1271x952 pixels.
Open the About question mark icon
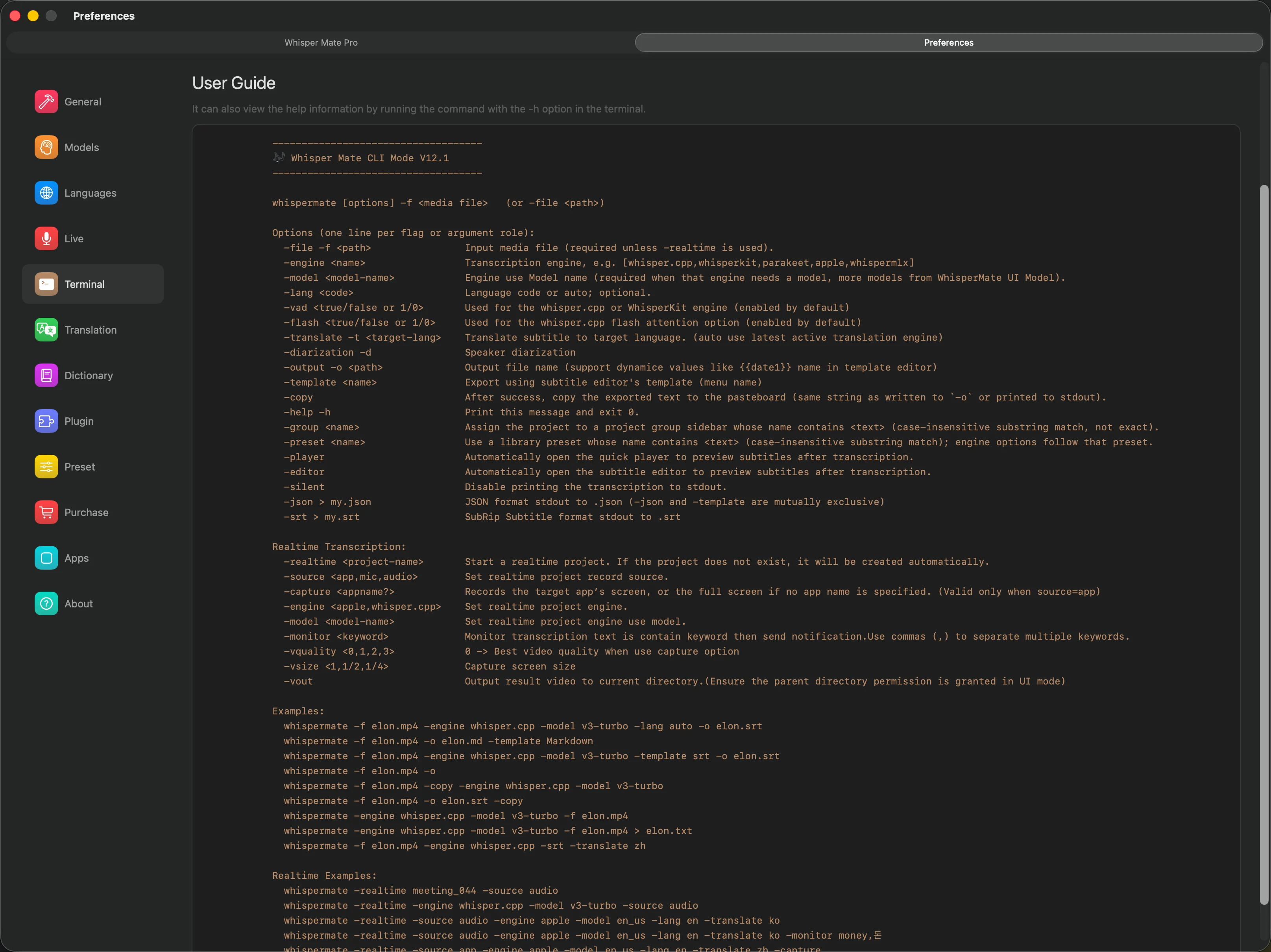click(46, 604)
